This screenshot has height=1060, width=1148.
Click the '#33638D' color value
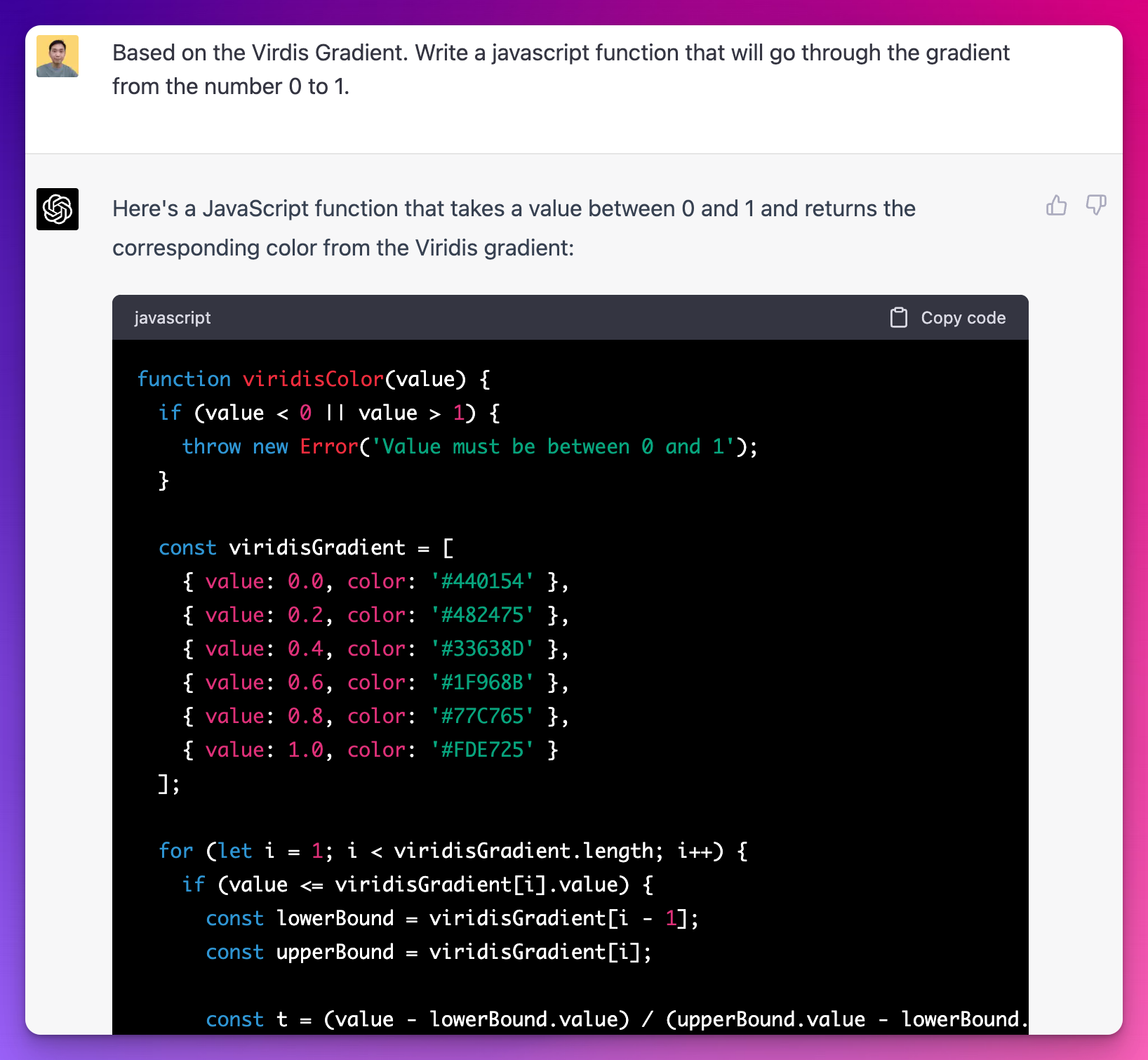tap(482, 649)
